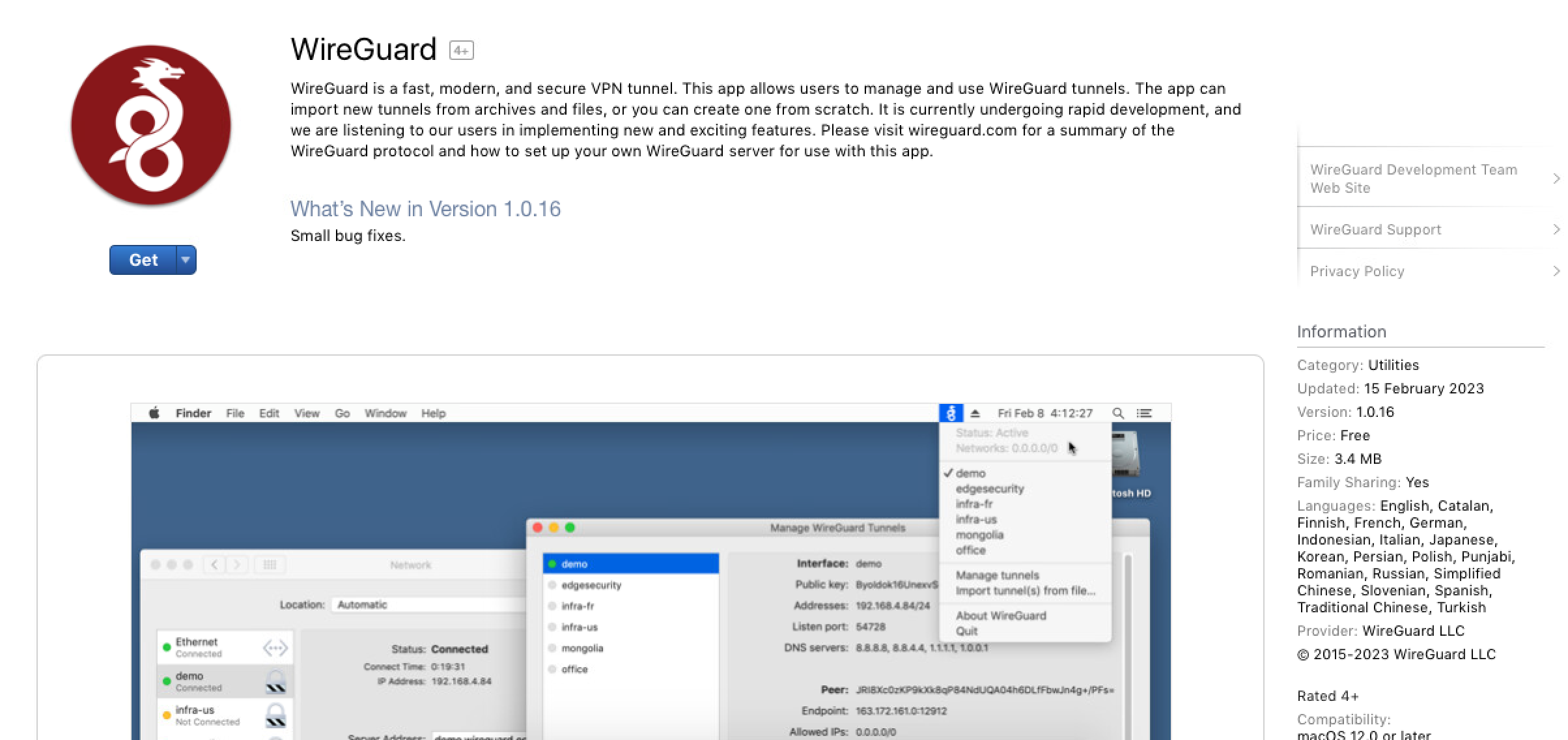Viewport: 1568px width, 740px height.
Task: Select the infra-us network service
Action: [195, 715]
